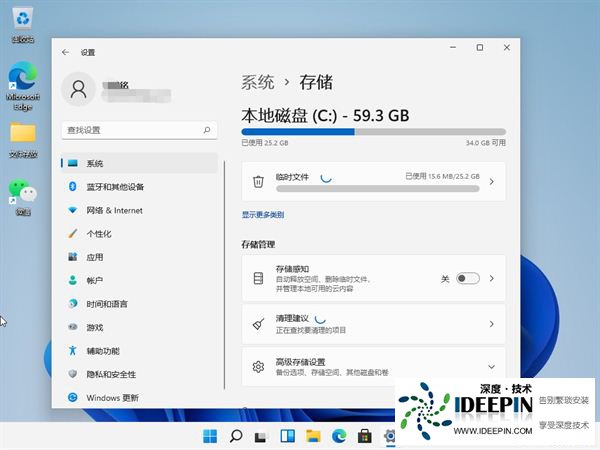Click the back arrow in Settings

(65, 52)
